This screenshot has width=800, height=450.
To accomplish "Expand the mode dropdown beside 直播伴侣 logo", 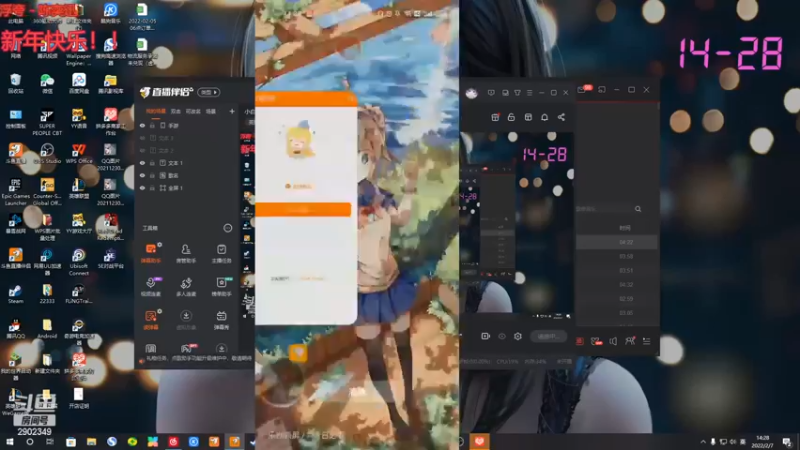I will point(209,92).
